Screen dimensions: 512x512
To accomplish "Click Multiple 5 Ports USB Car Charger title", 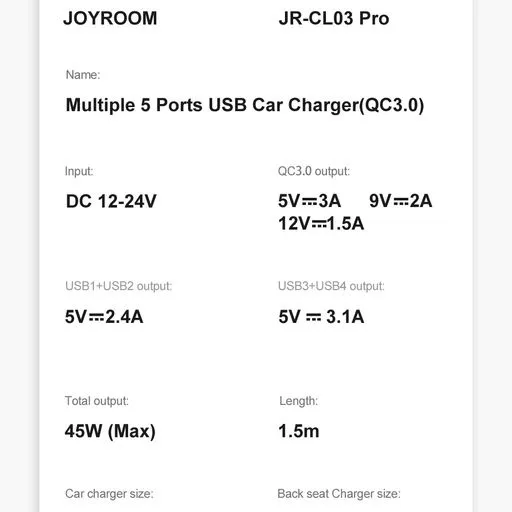I will click(245, 105).
